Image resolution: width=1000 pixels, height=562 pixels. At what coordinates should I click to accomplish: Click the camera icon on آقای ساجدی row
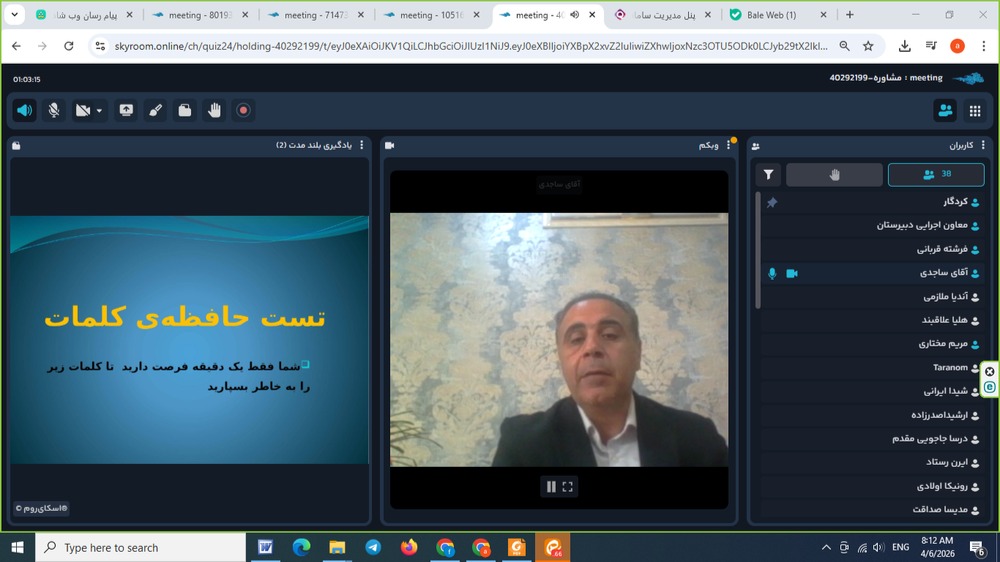tap(791, 273)
